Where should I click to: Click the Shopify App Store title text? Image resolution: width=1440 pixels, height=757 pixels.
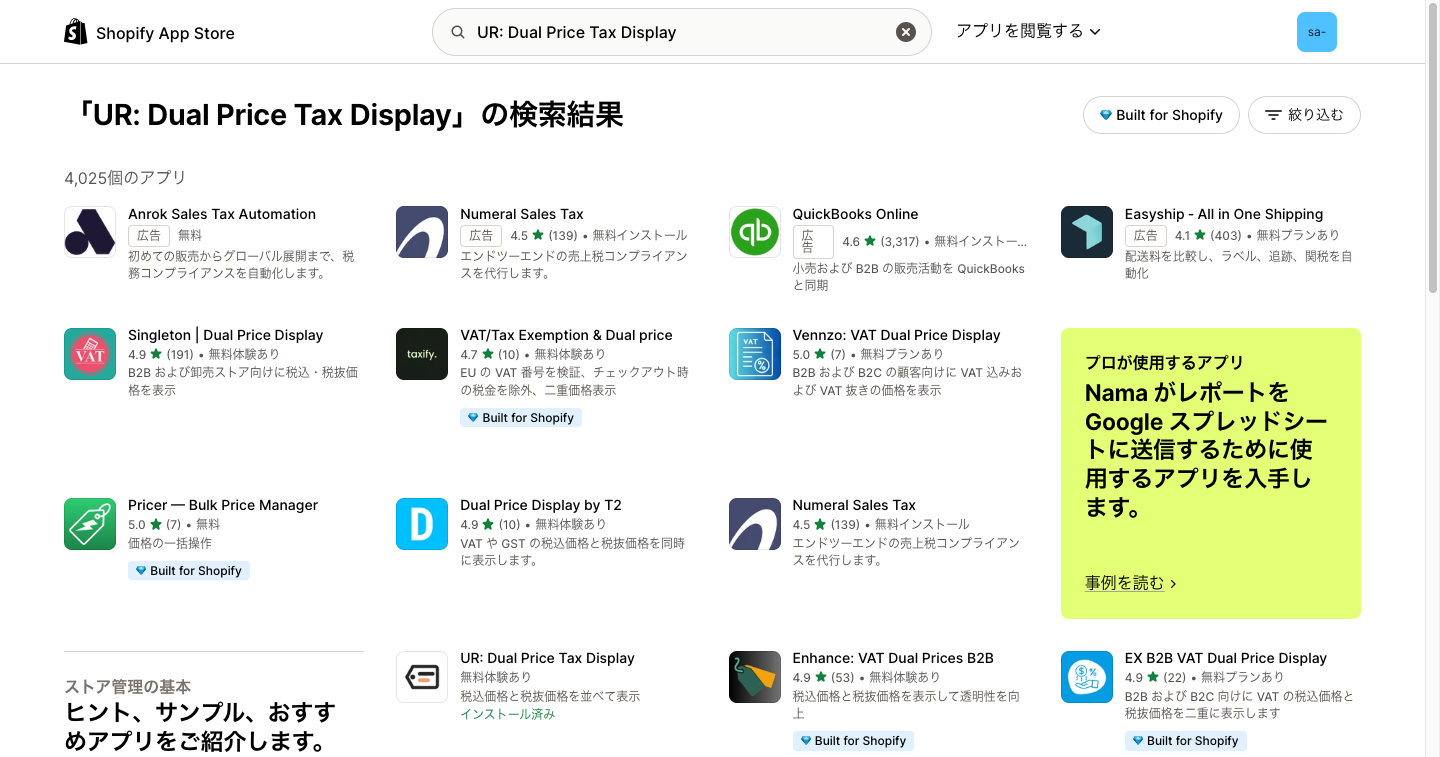pos(165,33)
